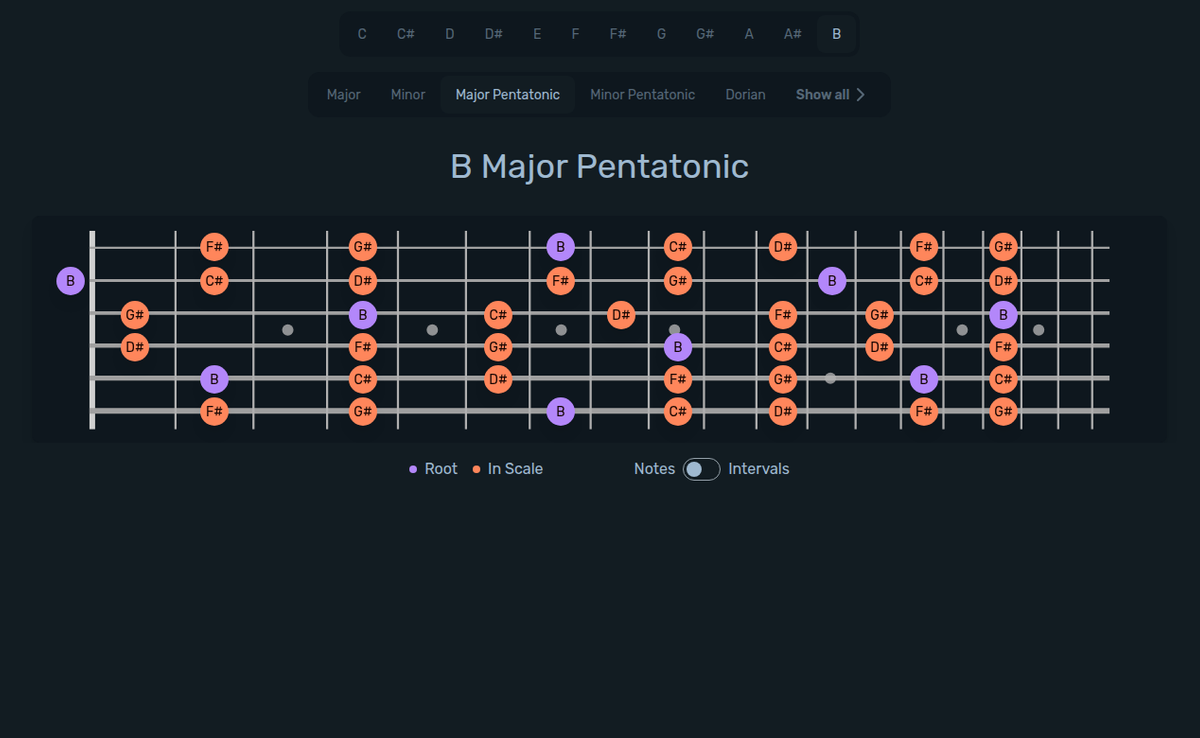Switch to the Dorian scale tab
Viewport: 1200px width, 738px height.
pyautogui.click(x=745, y=94)
